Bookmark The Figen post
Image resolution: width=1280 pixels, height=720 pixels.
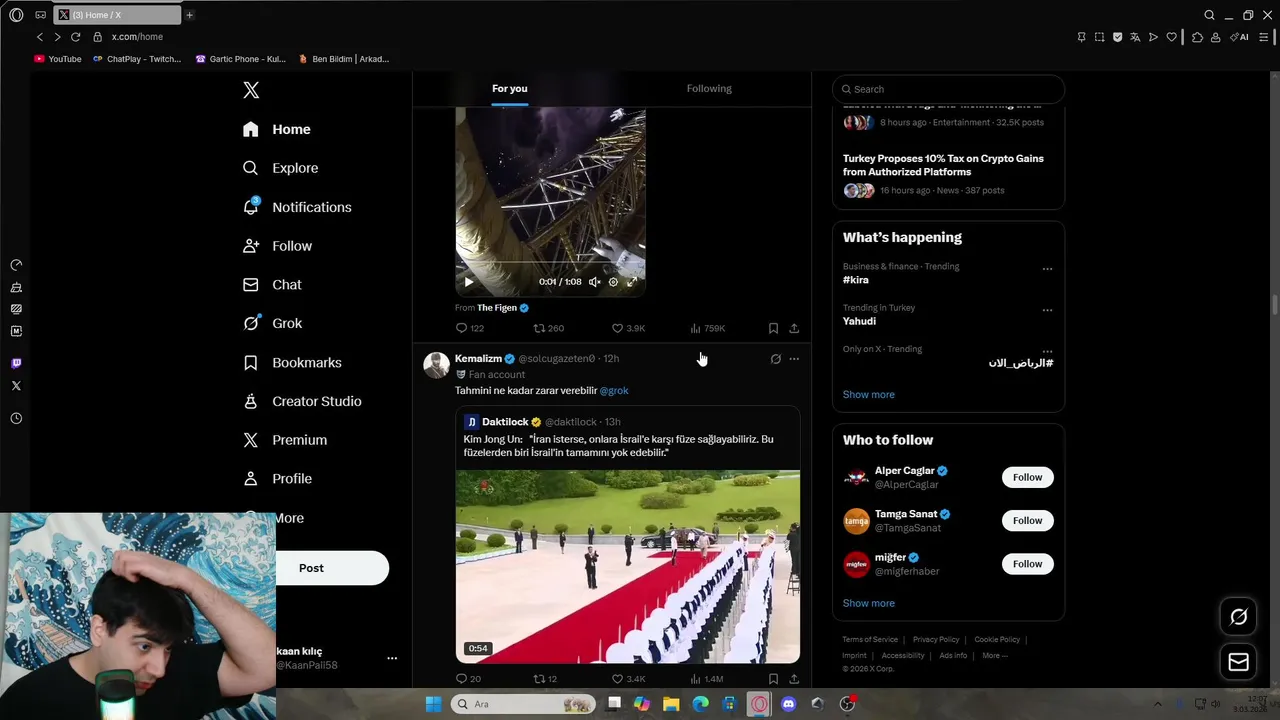[773, 328]
